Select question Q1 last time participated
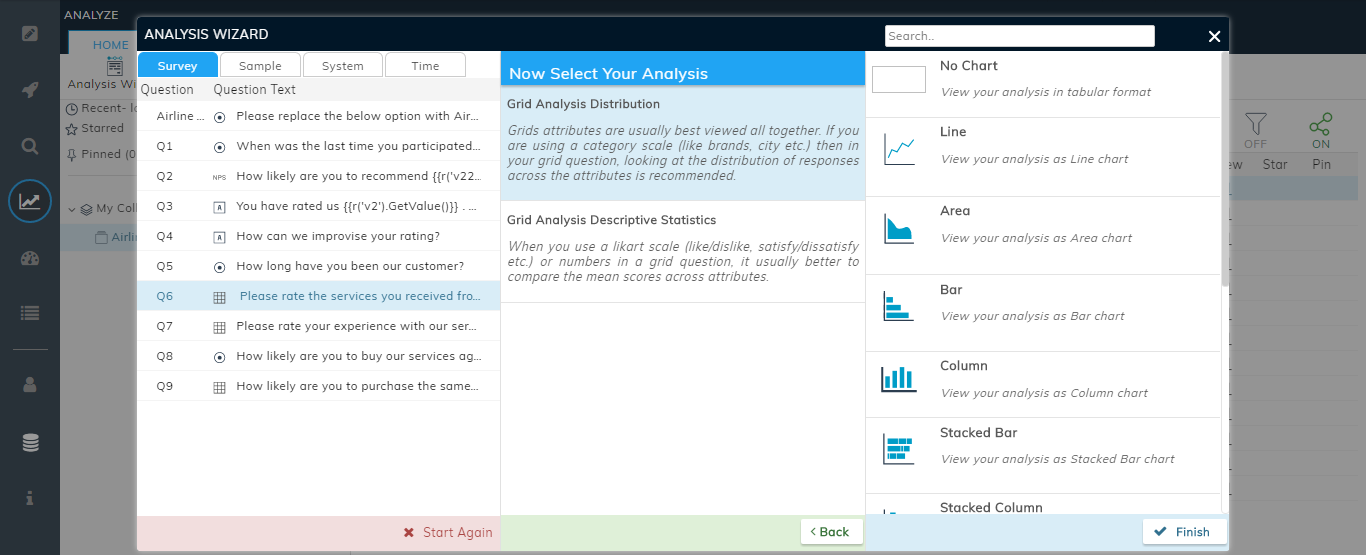The height and width of the screenshot is (555, 1366). point(318,146)
